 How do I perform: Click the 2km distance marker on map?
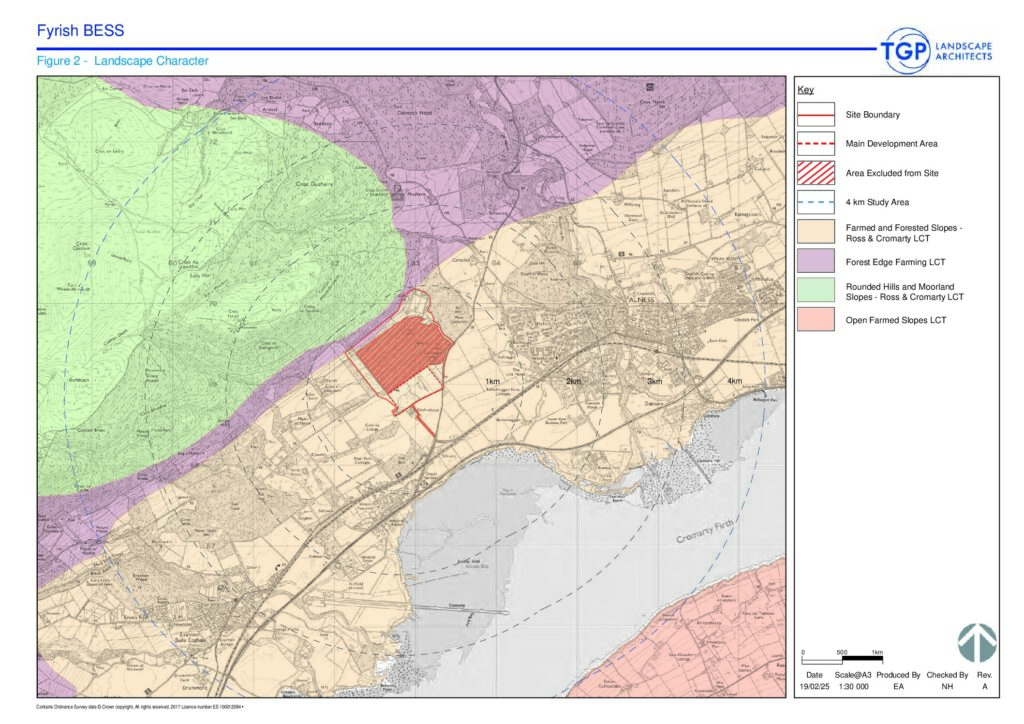pos(573,382)
